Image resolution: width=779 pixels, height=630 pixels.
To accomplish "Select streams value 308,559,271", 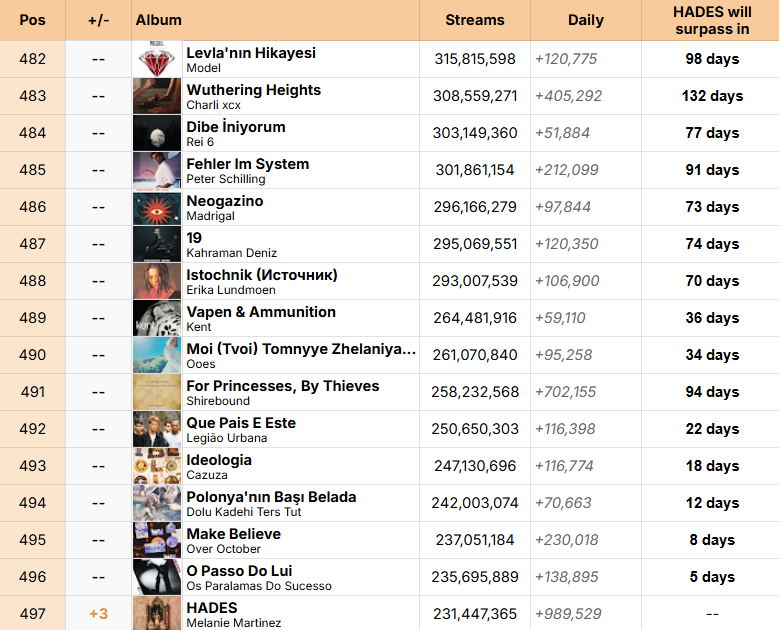I will (474, 96).
